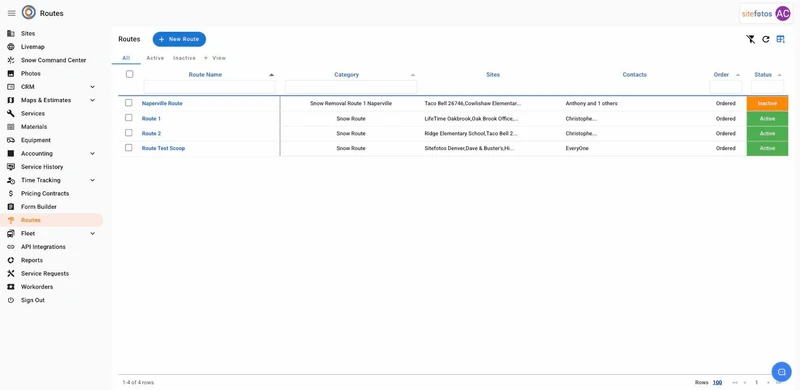Click Route 1 green Active status

pos(767,118)
